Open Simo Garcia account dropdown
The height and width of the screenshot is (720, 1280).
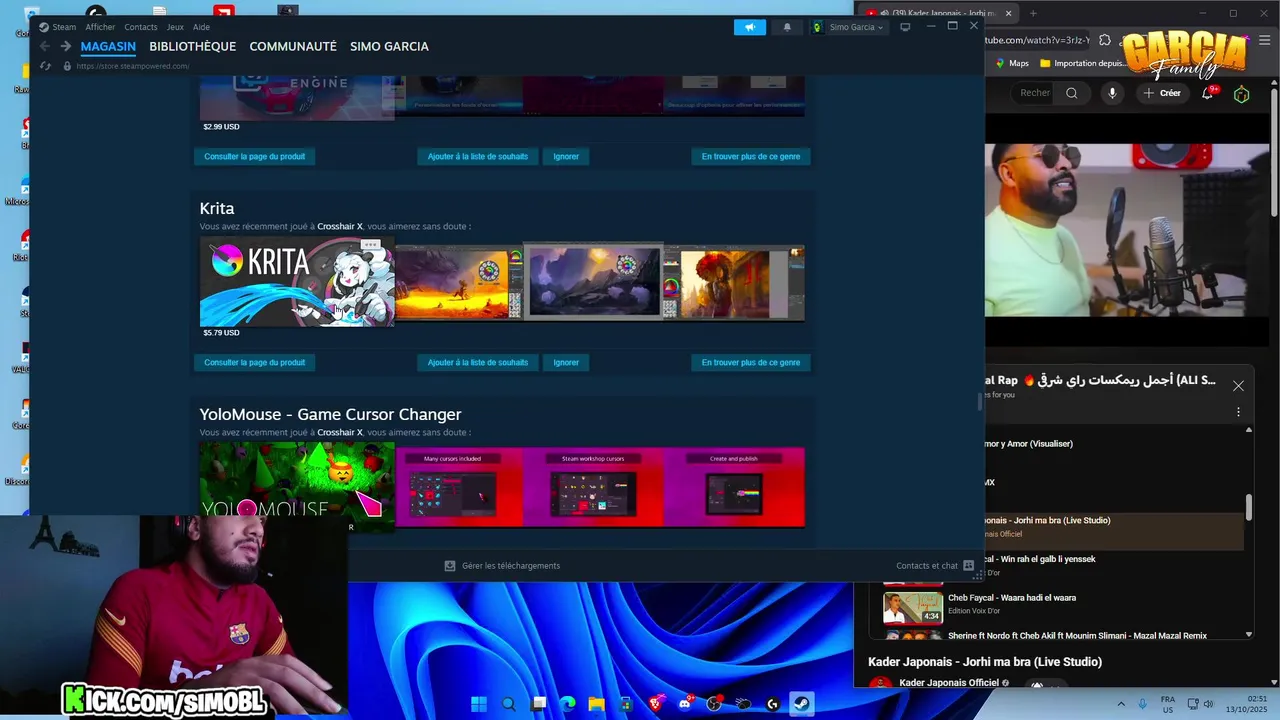click(849, 27)
